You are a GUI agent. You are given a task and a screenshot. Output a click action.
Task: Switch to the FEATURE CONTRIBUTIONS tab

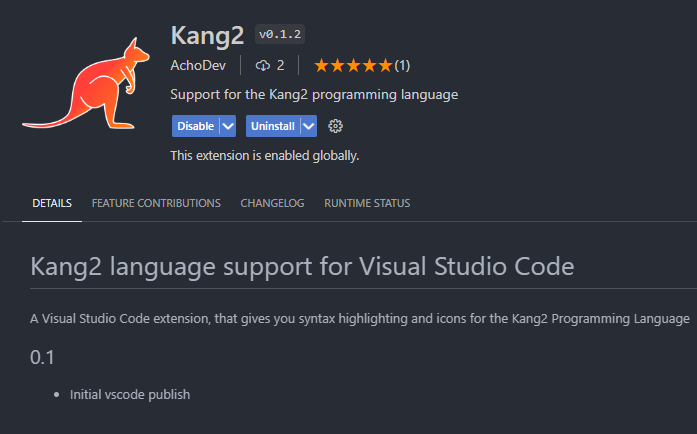(x=156, y=203)
